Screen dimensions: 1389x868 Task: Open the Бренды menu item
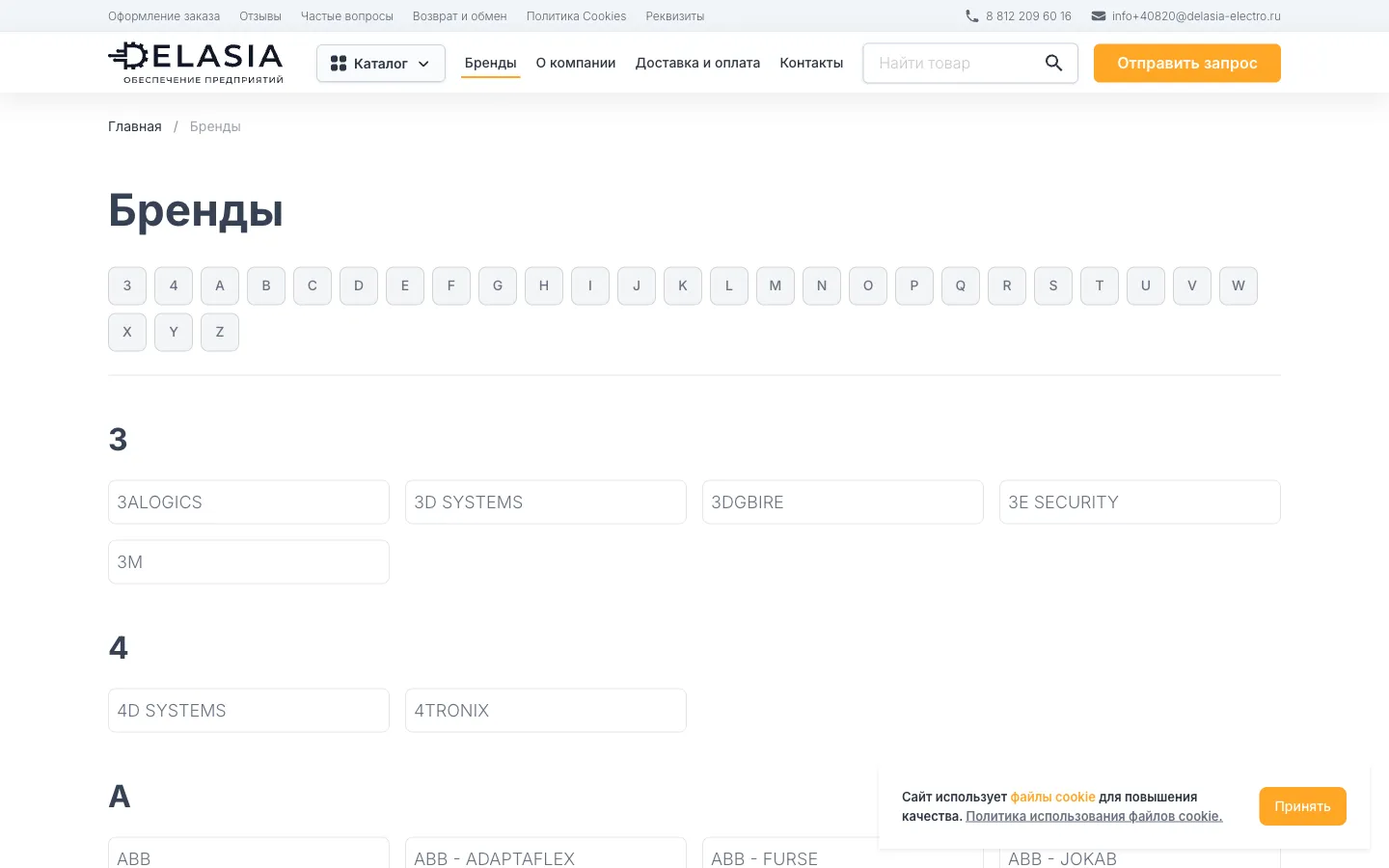tap(490, 63)
